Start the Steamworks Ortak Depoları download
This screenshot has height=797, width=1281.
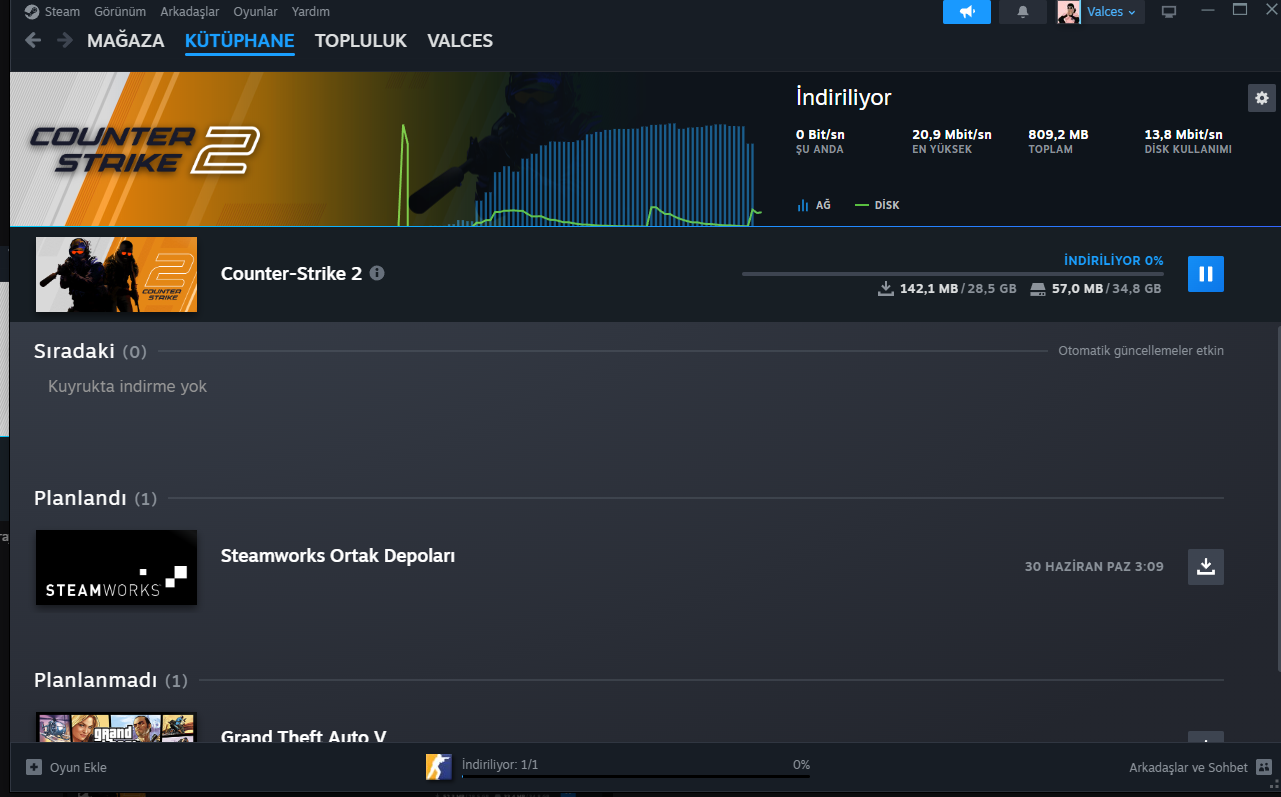(x=1206, y=567)
